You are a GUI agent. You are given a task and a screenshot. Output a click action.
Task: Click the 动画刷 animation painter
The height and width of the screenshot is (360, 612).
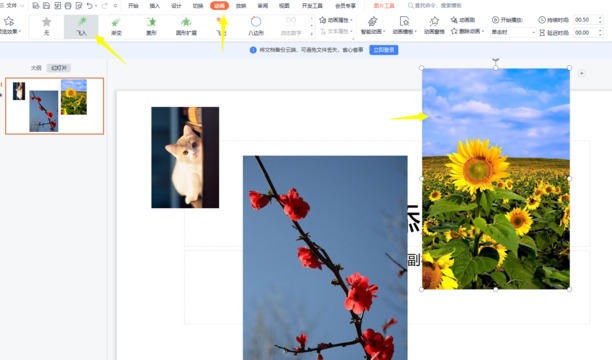coord(463,20)
